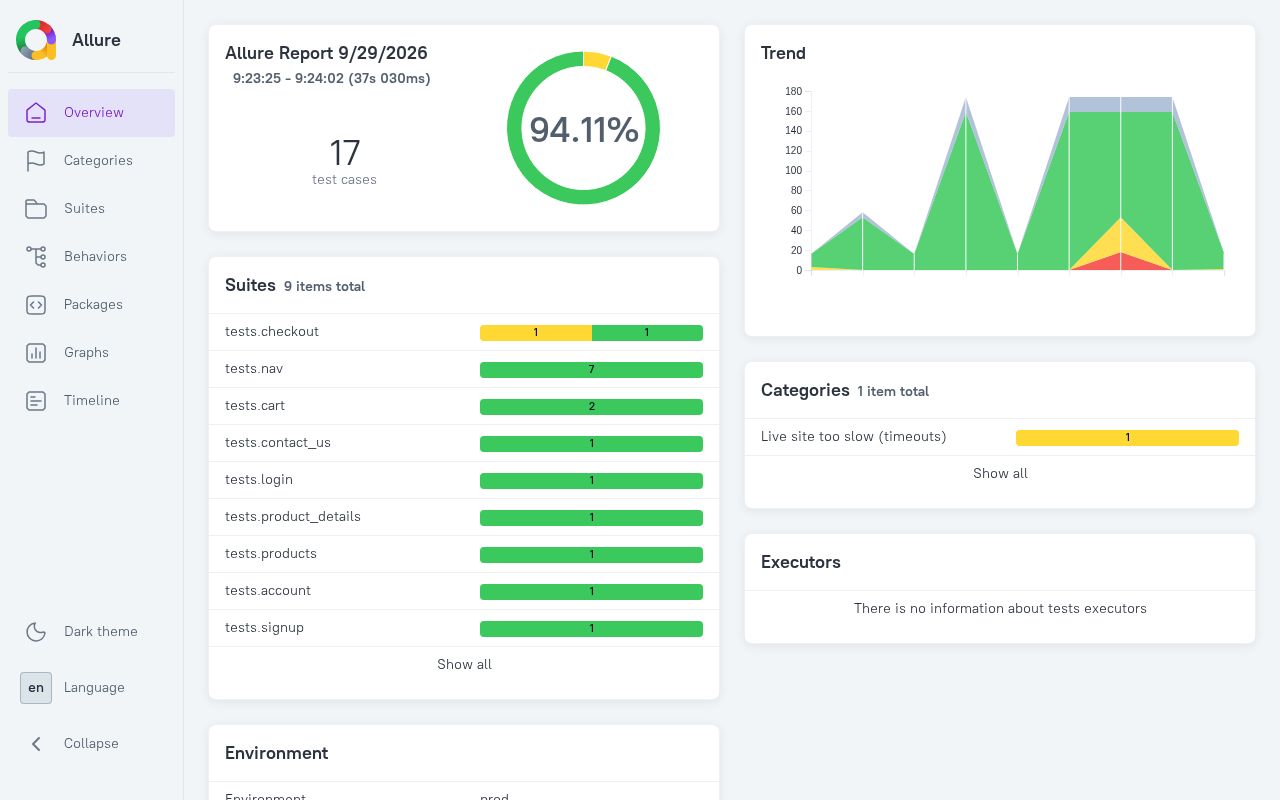Click the yellow broken segment of tests.checkout

[x=536, y=333]
